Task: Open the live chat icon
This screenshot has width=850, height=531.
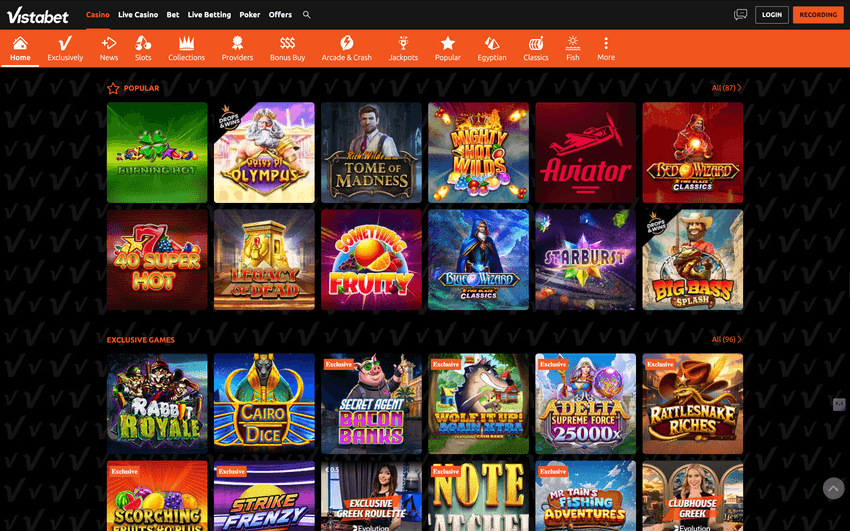Action: 740,15
